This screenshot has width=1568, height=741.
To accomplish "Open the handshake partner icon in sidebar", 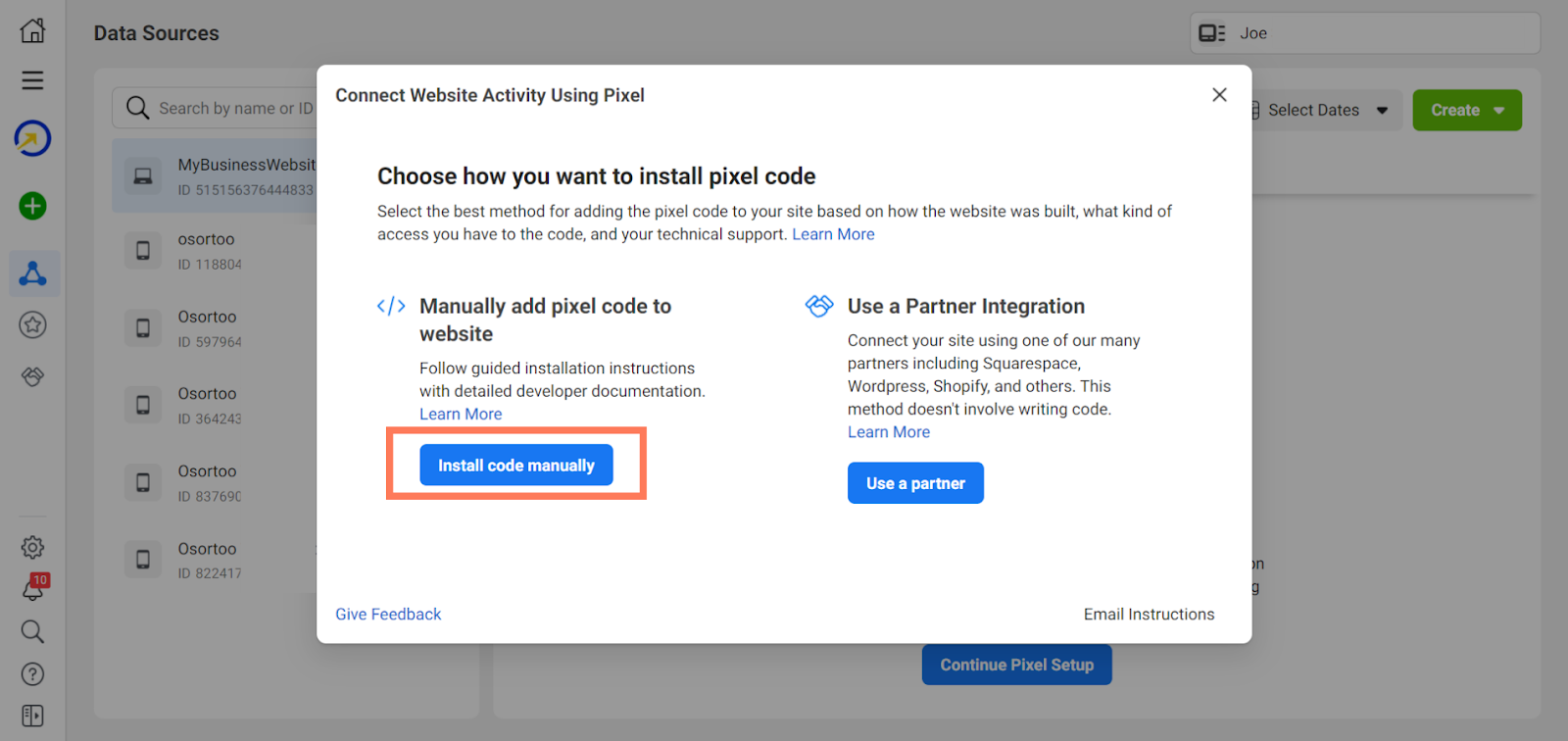I will click(32, 376).
